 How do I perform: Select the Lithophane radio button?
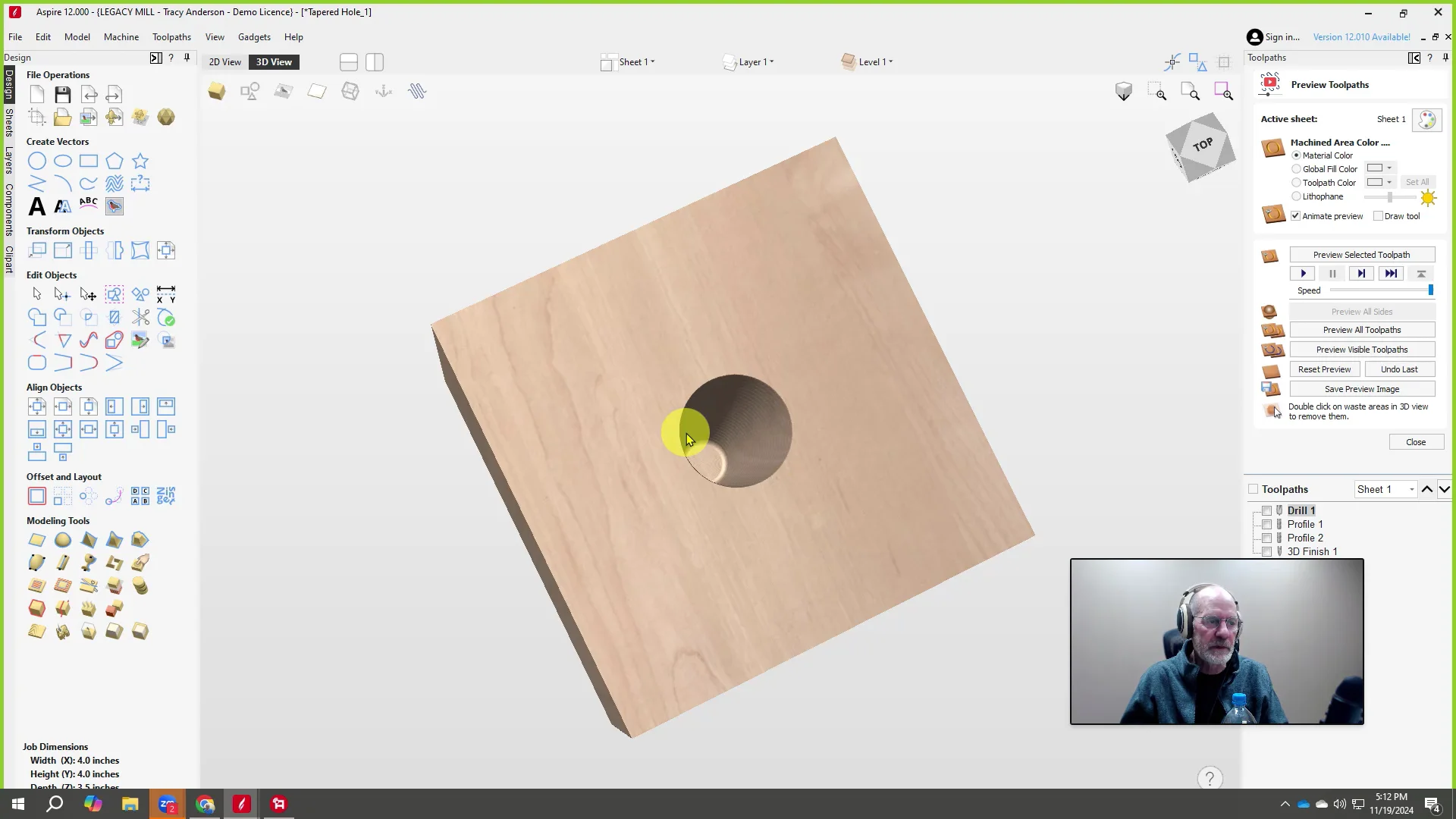1296,196
